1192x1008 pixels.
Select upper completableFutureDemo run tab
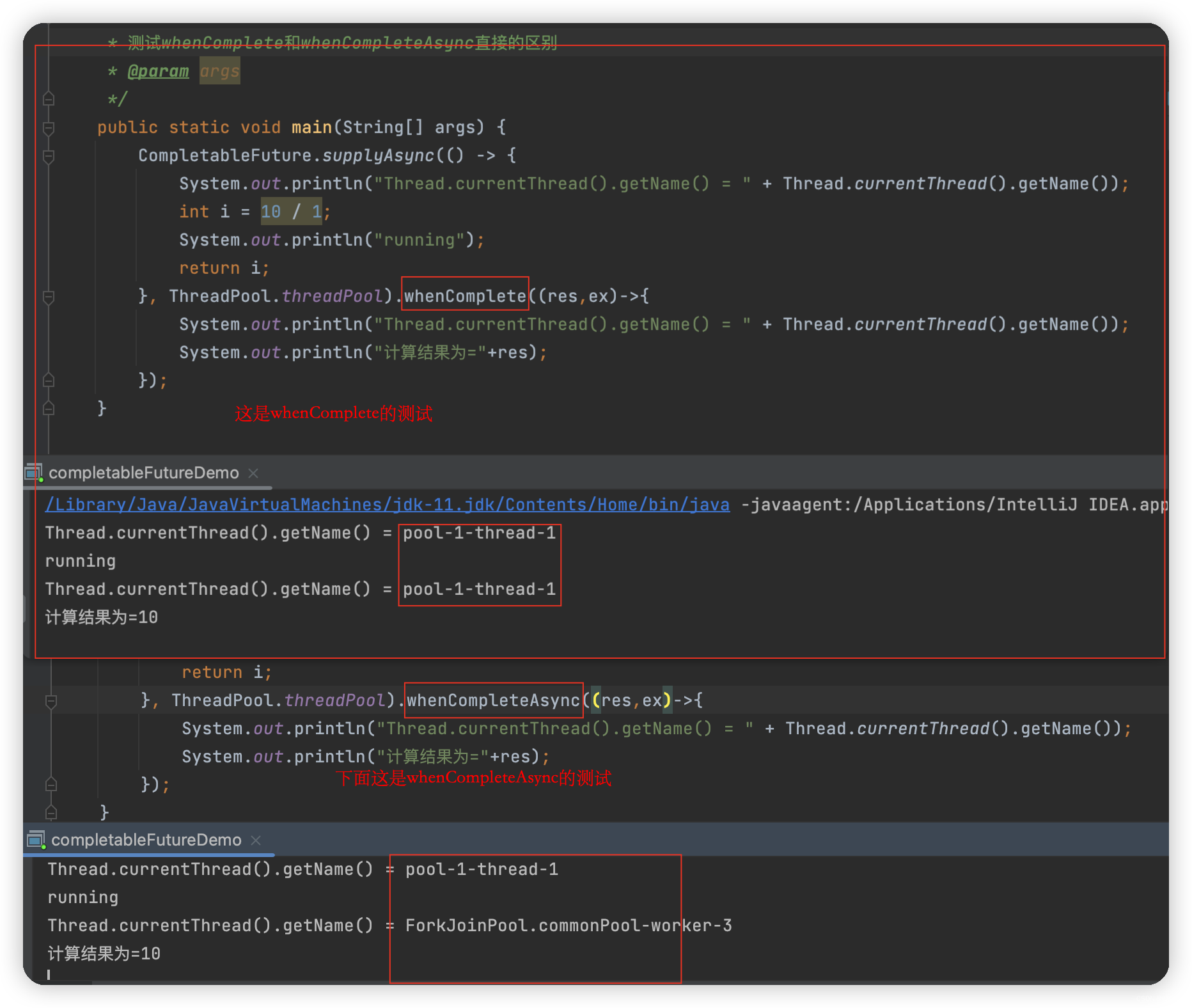pyautogui.click(x=144, y=473)
